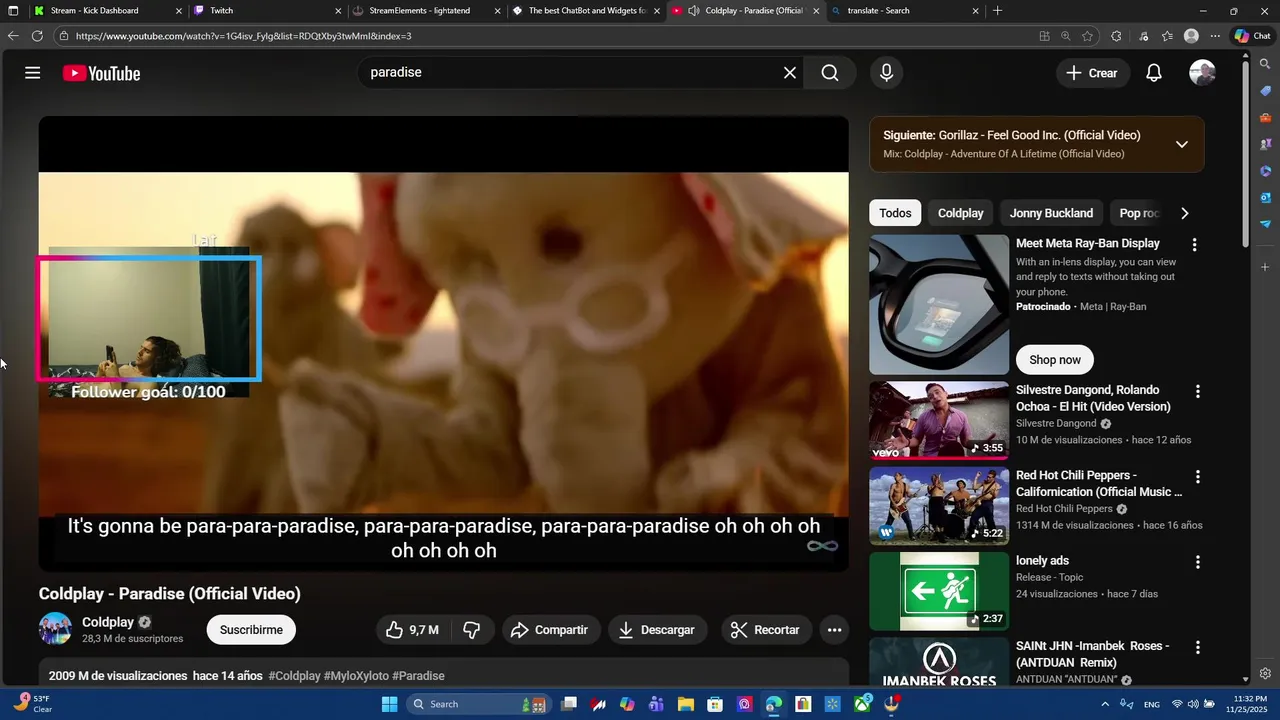
Task: Open the YouTube hamburger guide menu
Action: 33,73
